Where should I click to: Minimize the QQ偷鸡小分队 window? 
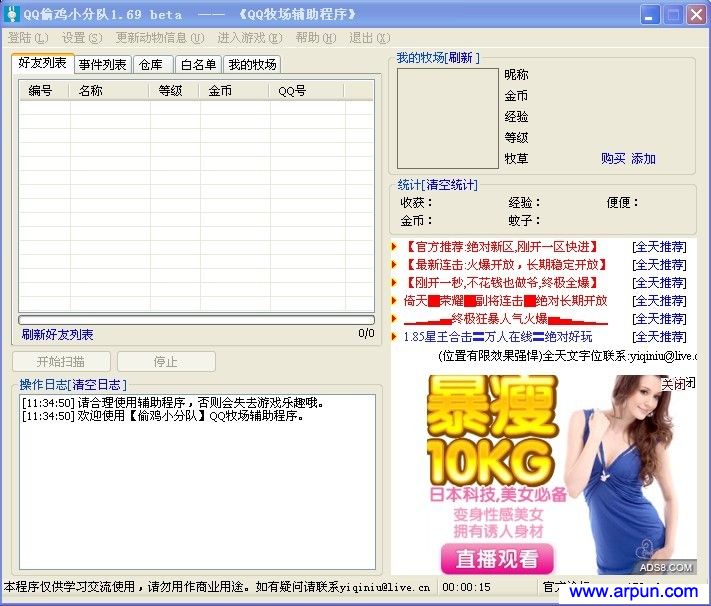click(x=650, y=15)
